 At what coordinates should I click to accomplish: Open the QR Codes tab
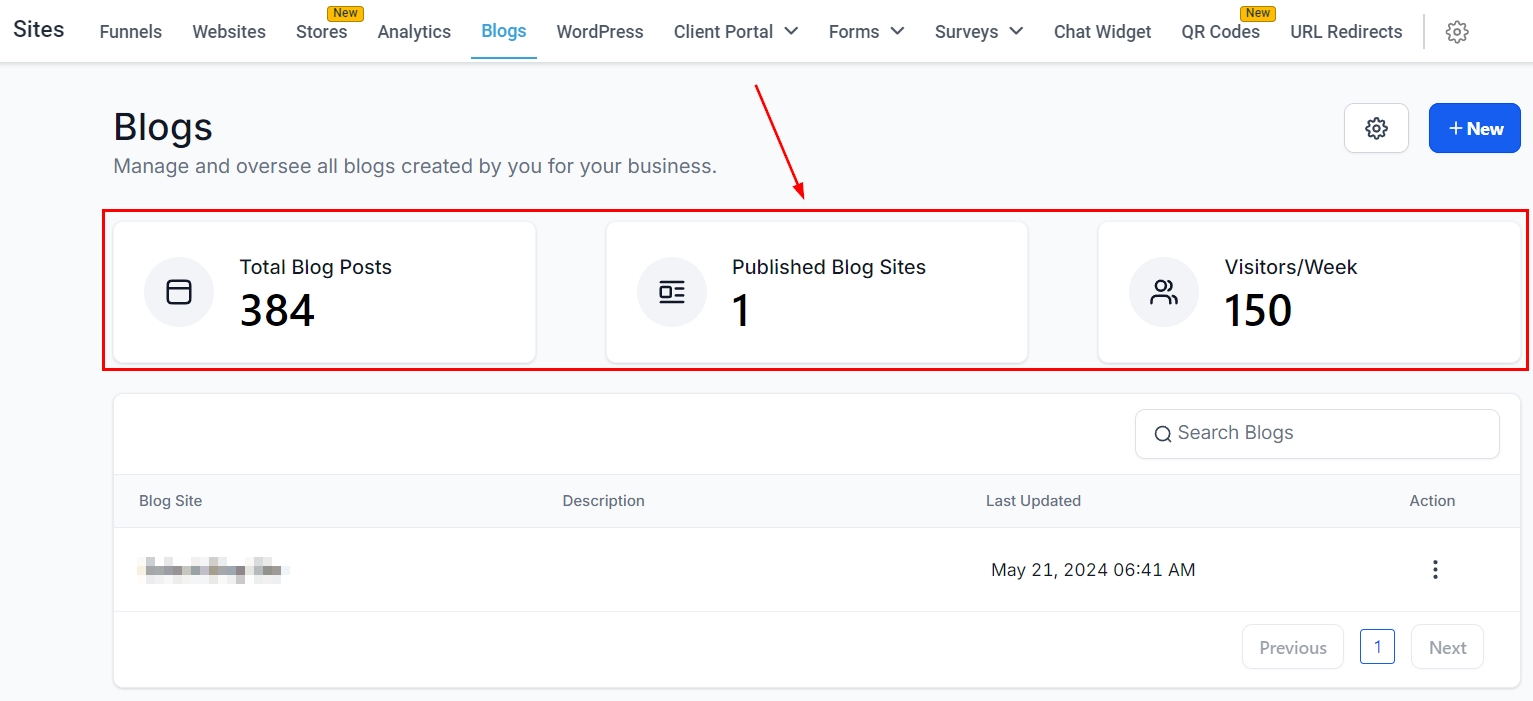(x=1220, y=32)
